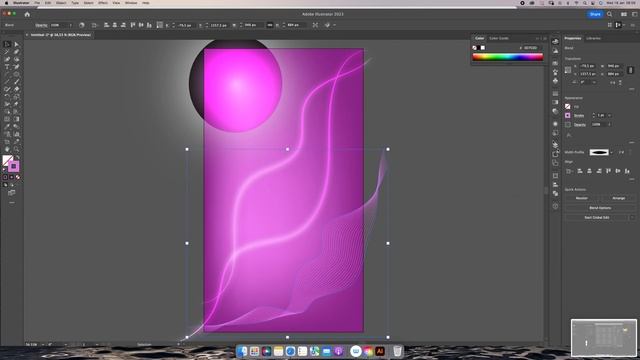The height and width of the screenshot is (360, 640).
Task: Click the Arrange quick action button
Action: (x=618, y=198)
